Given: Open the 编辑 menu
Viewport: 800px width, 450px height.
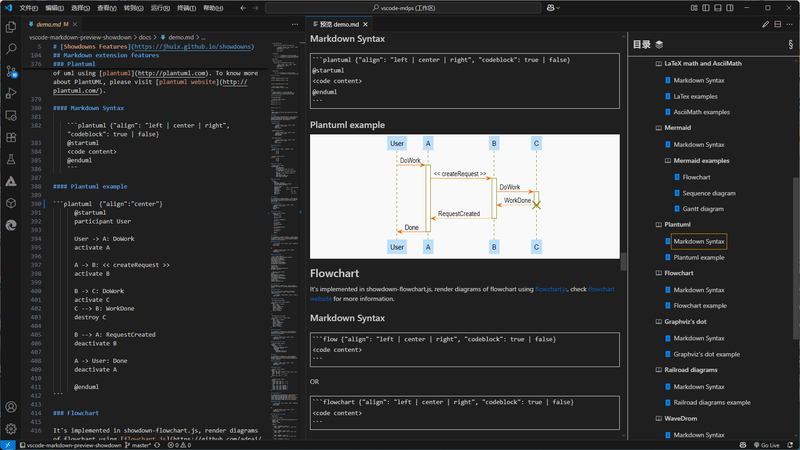Looking at the screenshot, I should 55,8.
